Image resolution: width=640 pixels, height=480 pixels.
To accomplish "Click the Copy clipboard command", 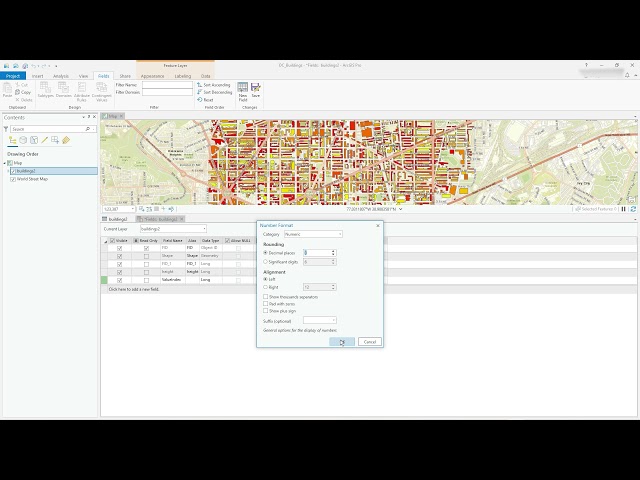I will pyautogui.click(x=23, y=92).
